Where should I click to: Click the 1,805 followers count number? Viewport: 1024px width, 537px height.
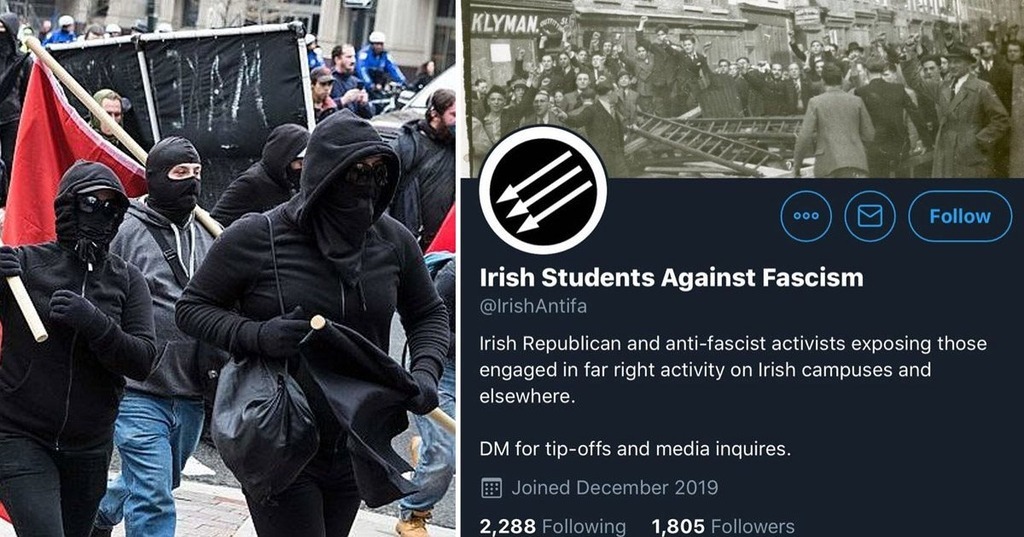(678, 527)
